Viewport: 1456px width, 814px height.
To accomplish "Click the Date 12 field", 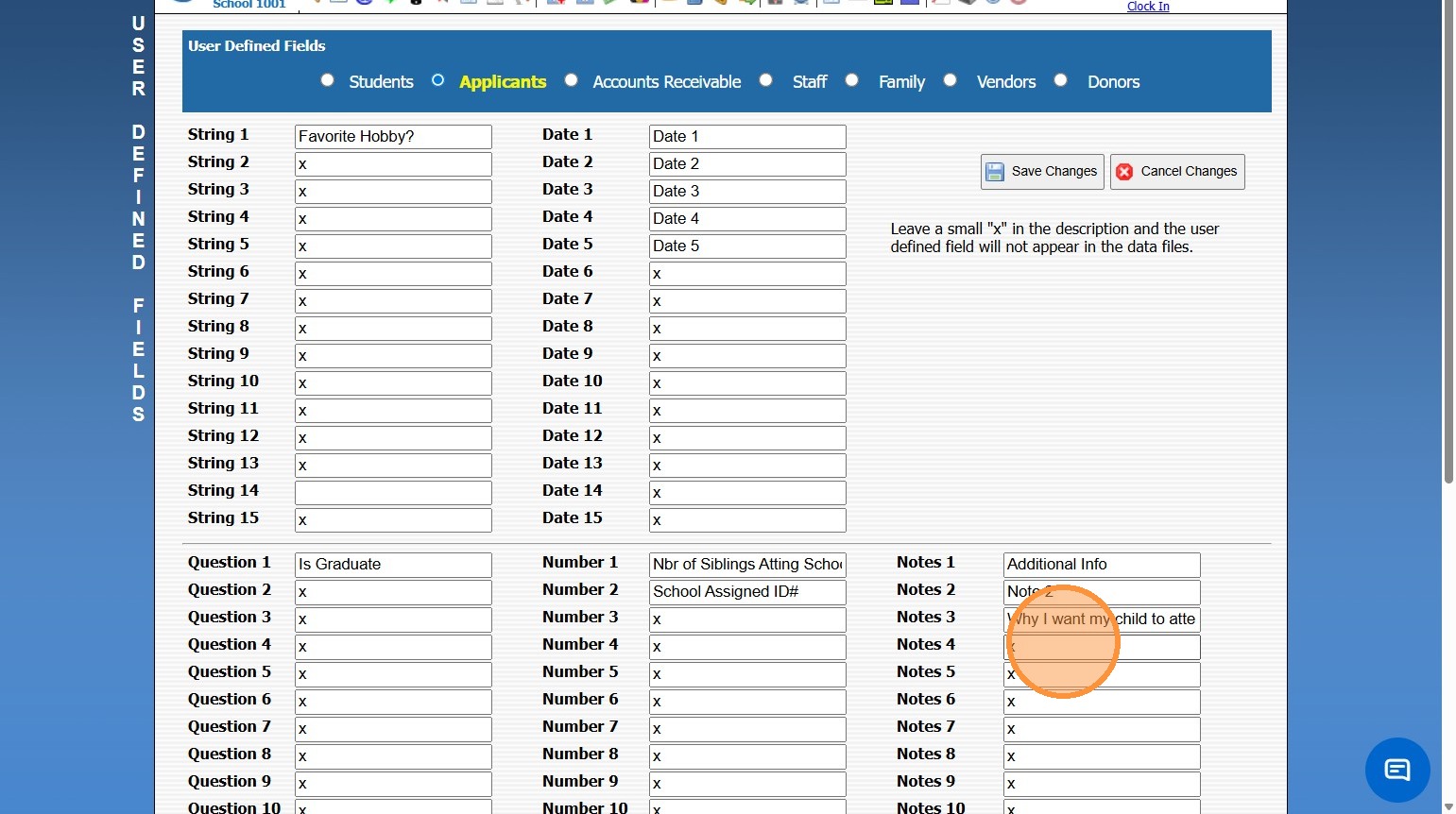I will [747, 438].
